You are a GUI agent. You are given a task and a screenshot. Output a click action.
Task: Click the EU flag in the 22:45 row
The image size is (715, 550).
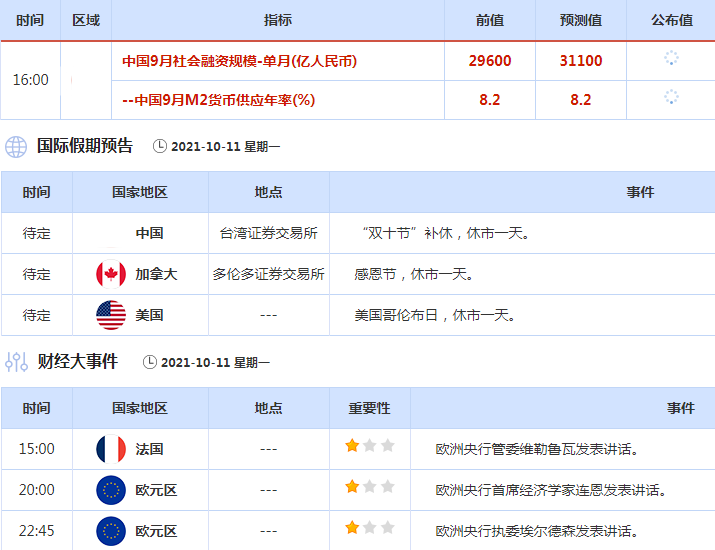point(110,530)
